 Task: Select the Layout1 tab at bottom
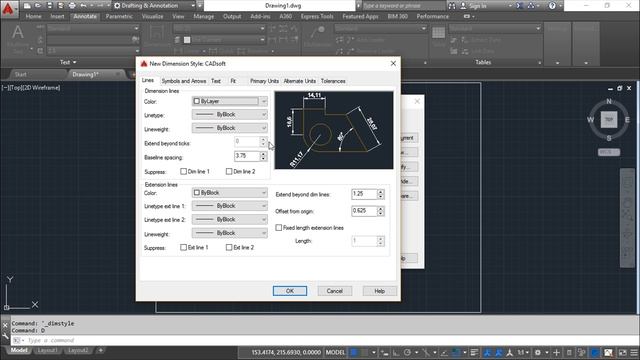pyautogui.click(x=47, y=350)
